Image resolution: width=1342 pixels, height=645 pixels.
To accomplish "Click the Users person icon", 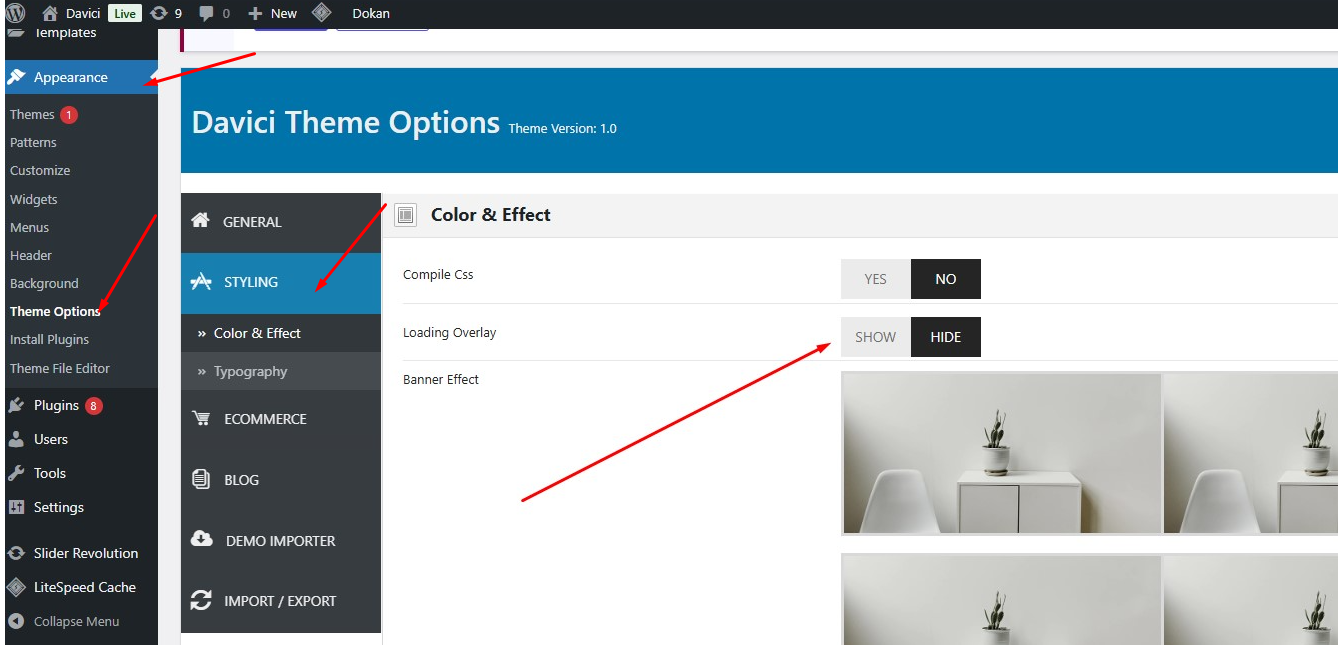I will (x=16, y=439).
